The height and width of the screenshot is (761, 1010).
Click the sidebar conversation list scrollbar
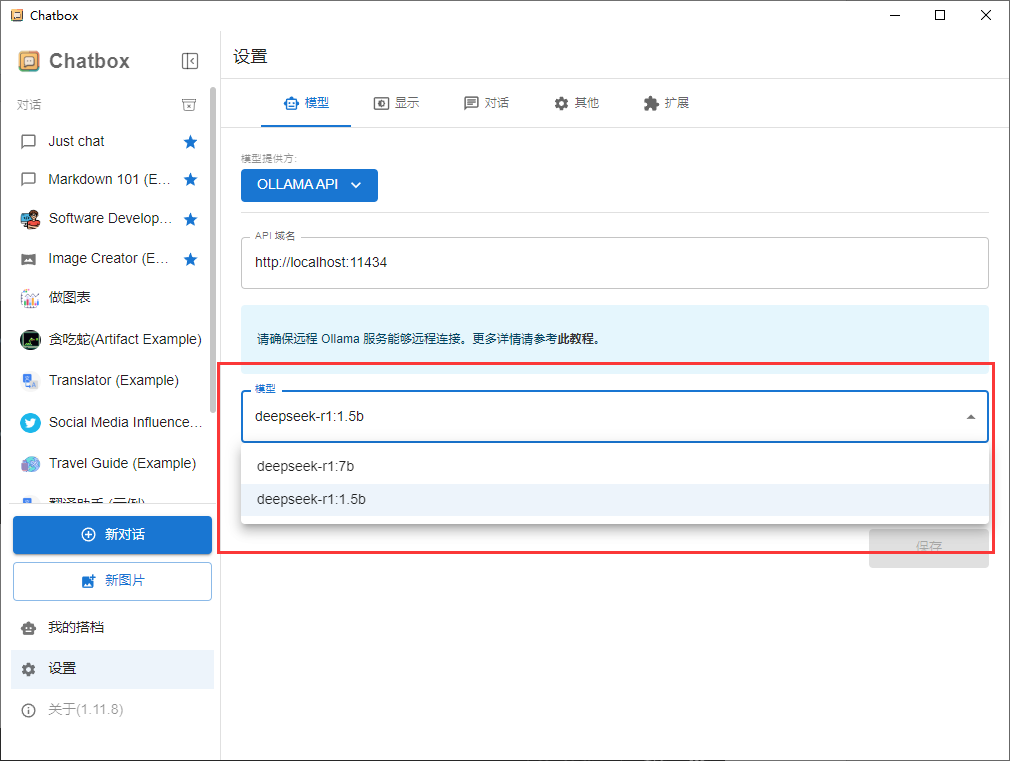[212, 250]
